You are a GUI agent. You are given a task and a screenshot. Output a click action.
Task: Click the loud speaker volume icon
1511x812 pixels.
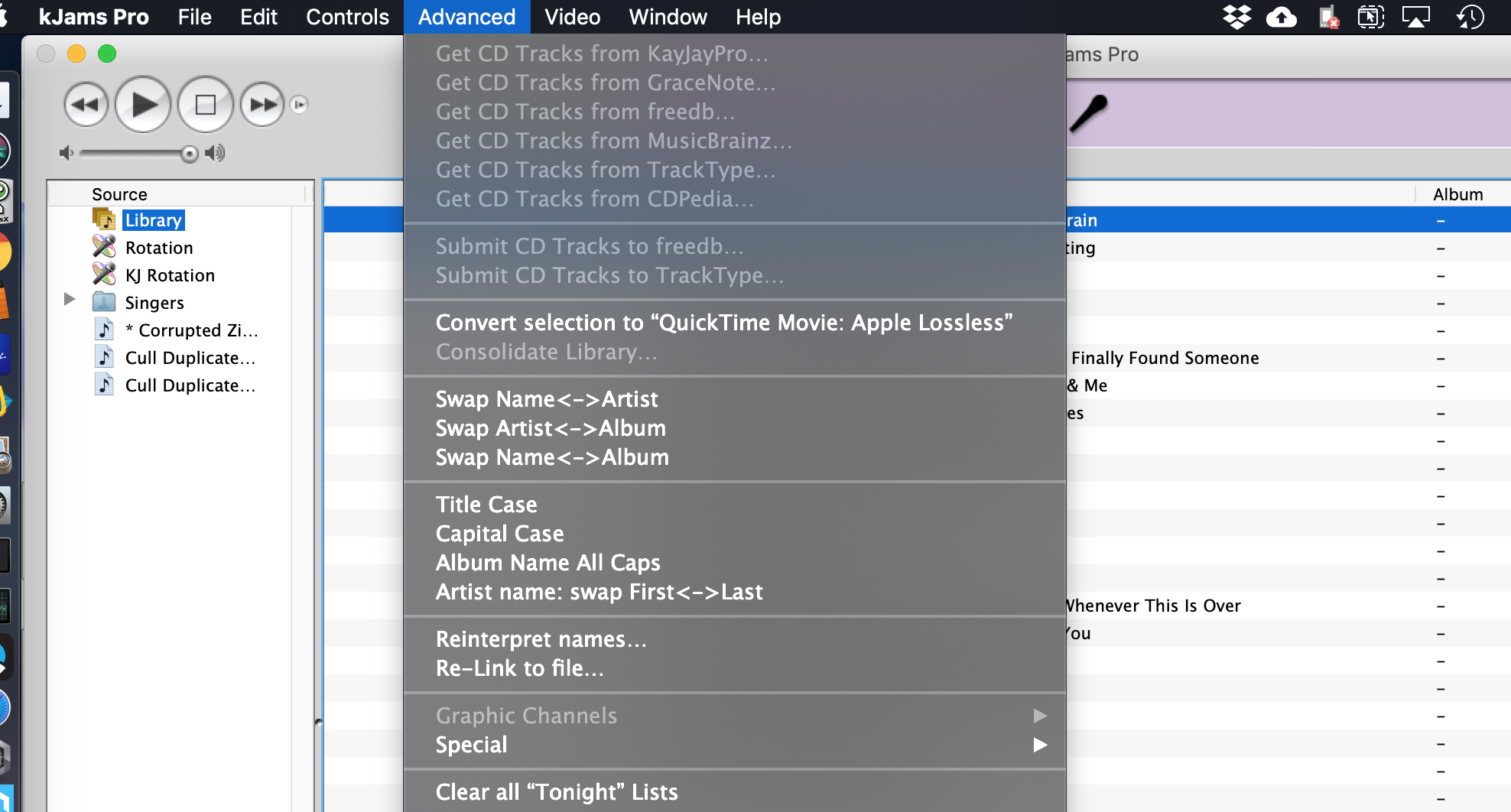coord(216,154)
